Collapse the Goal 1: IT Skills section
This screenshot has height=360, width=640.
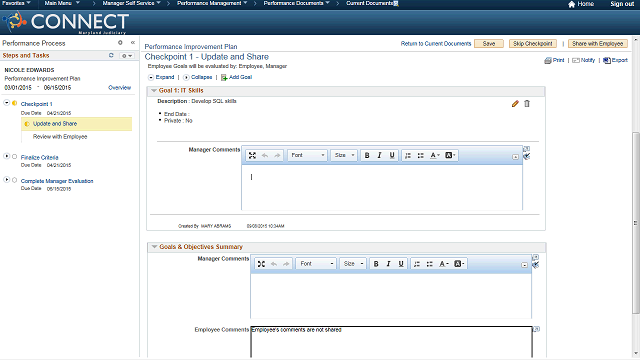pos(154,91)
